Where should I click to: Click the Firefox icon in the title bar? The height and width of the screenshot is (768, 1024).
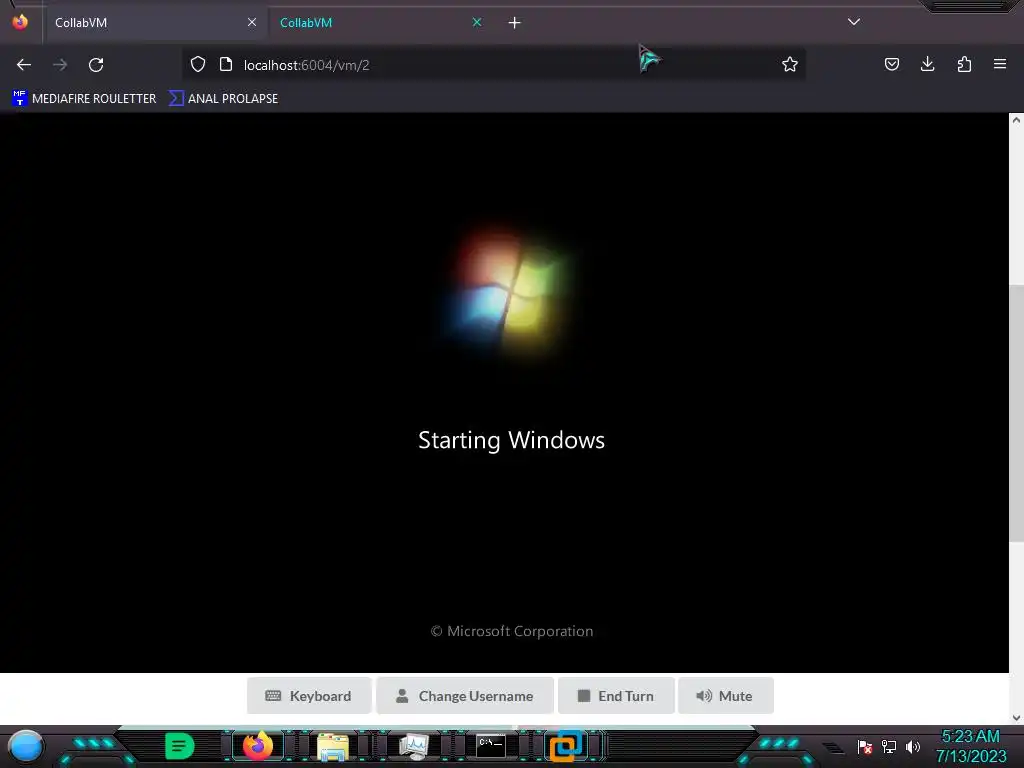pos(20,22)
